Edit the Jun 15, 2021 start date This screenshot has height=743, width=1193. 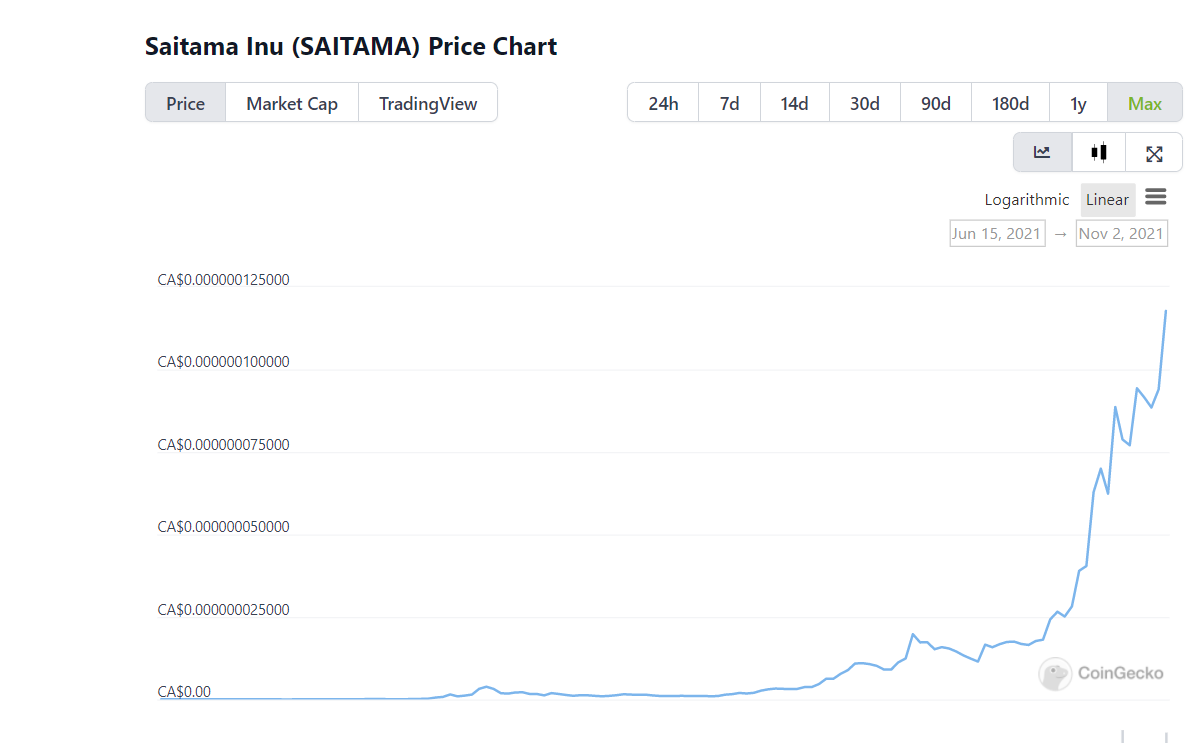pos(997,234)
